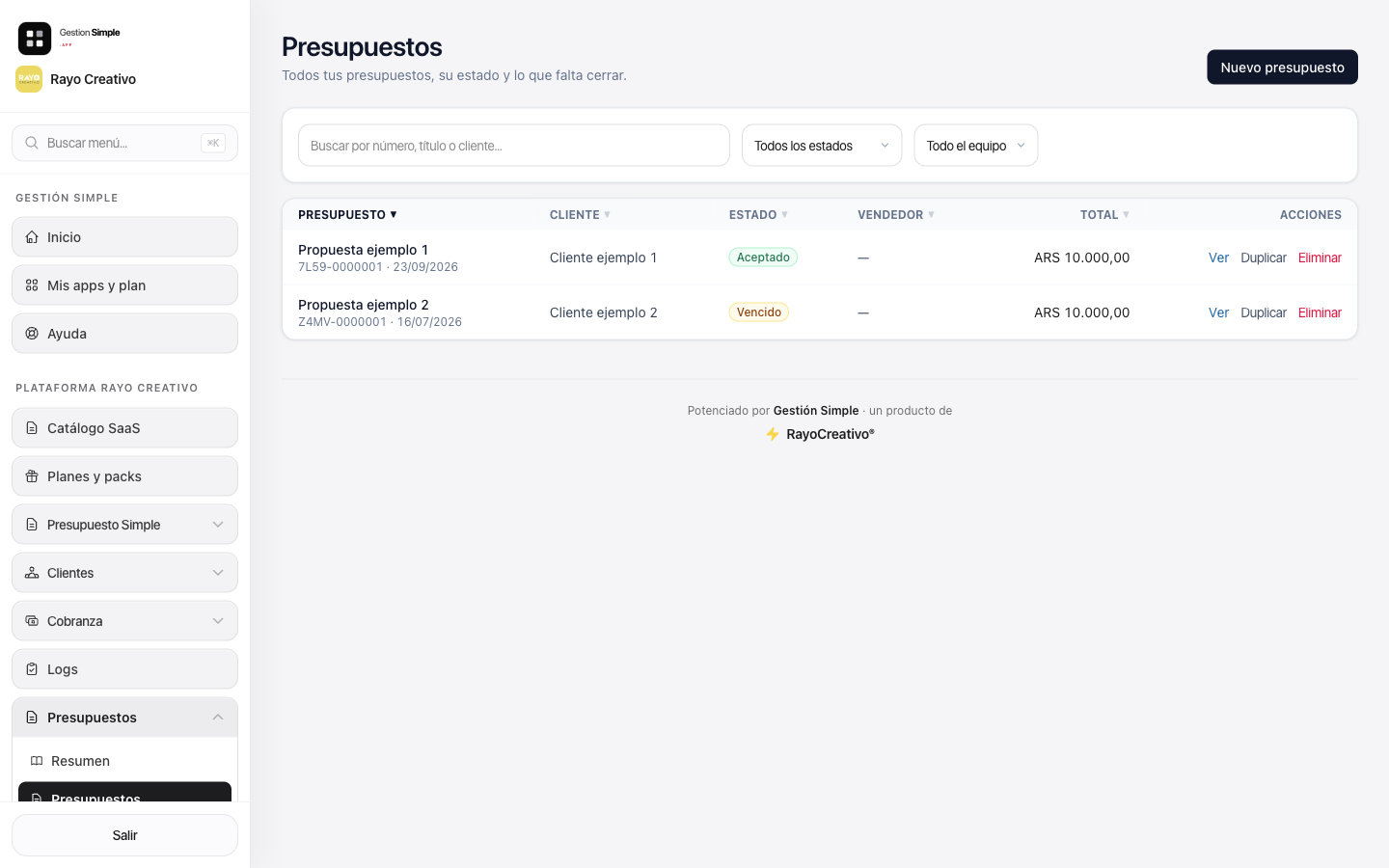Sort the table by Estado column
Viewport: 1389px width, 868px height.
point(758,215)
